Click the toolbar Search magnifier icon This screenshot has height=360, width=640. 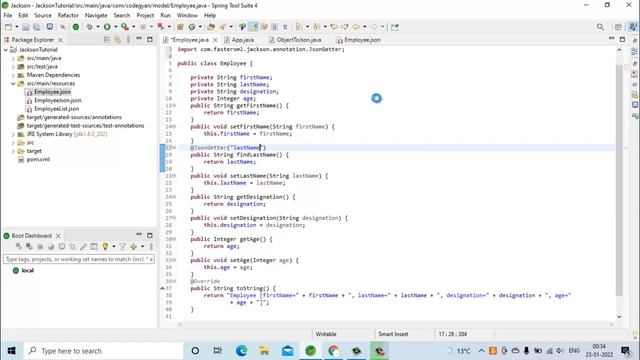pyautogui.click(x=600, y=27)
